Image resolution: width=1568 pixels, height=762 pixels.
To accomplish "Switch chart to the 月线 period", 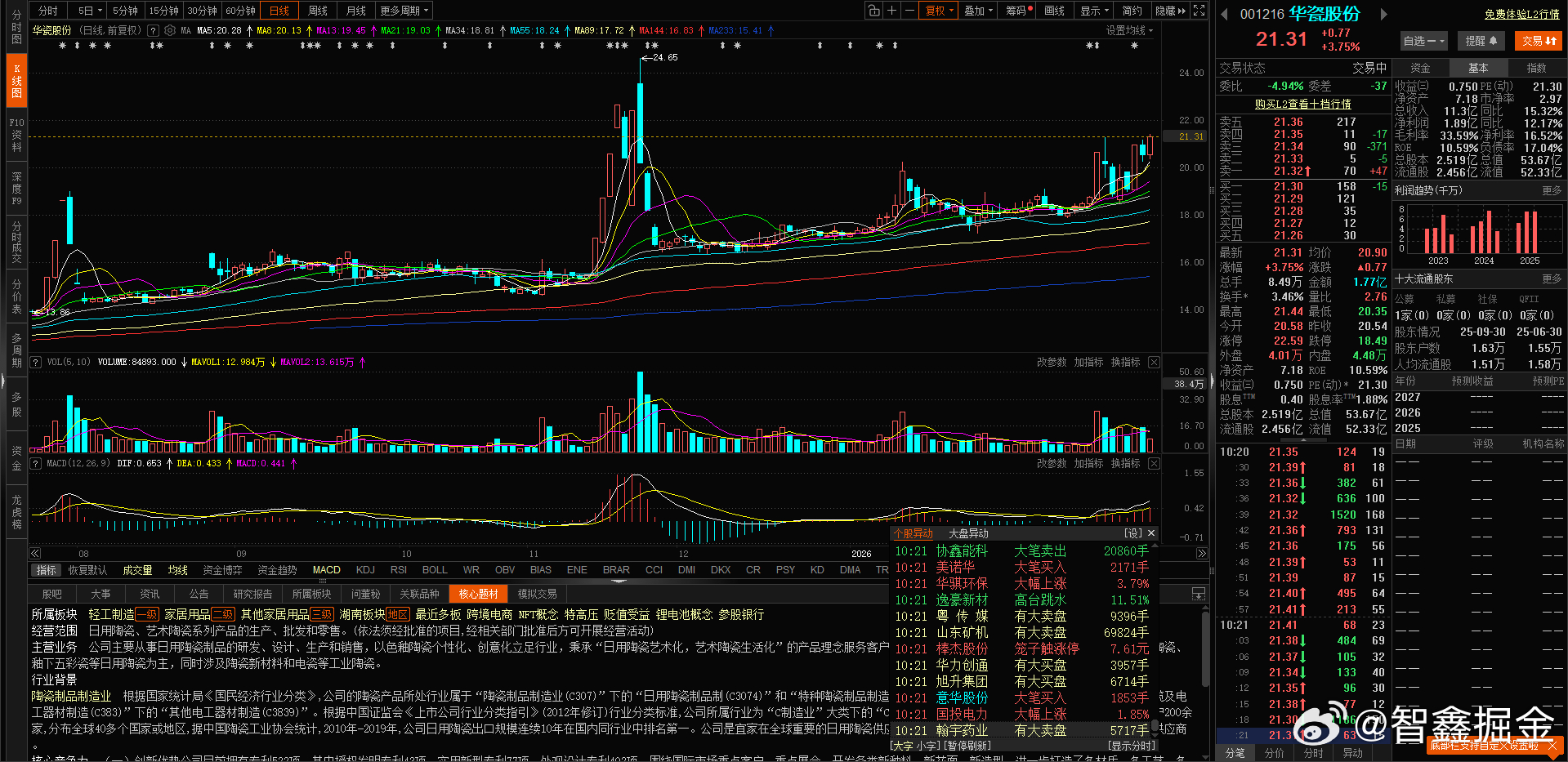I will [356, 11].
